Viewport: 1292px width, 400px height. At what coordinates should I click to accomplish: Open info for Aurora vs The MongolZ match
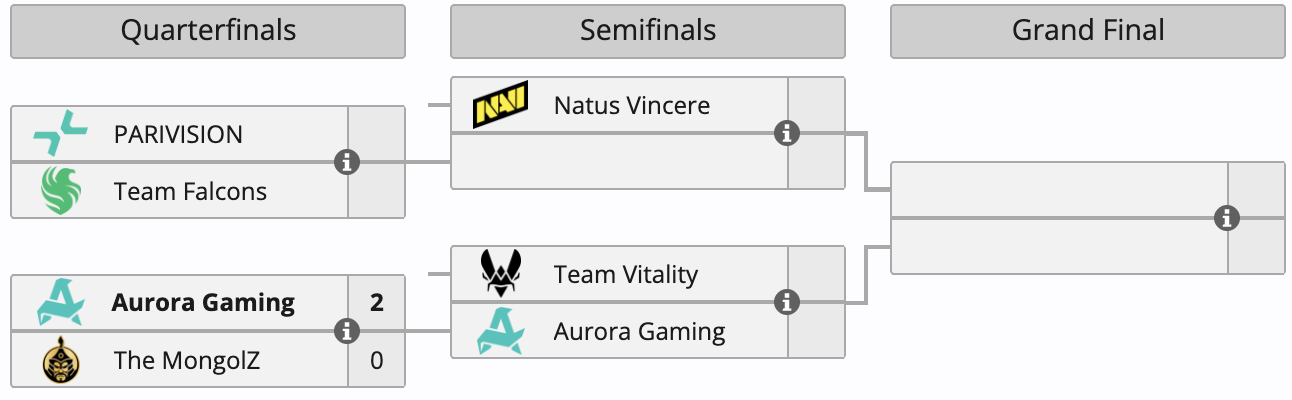click(347, 331)
